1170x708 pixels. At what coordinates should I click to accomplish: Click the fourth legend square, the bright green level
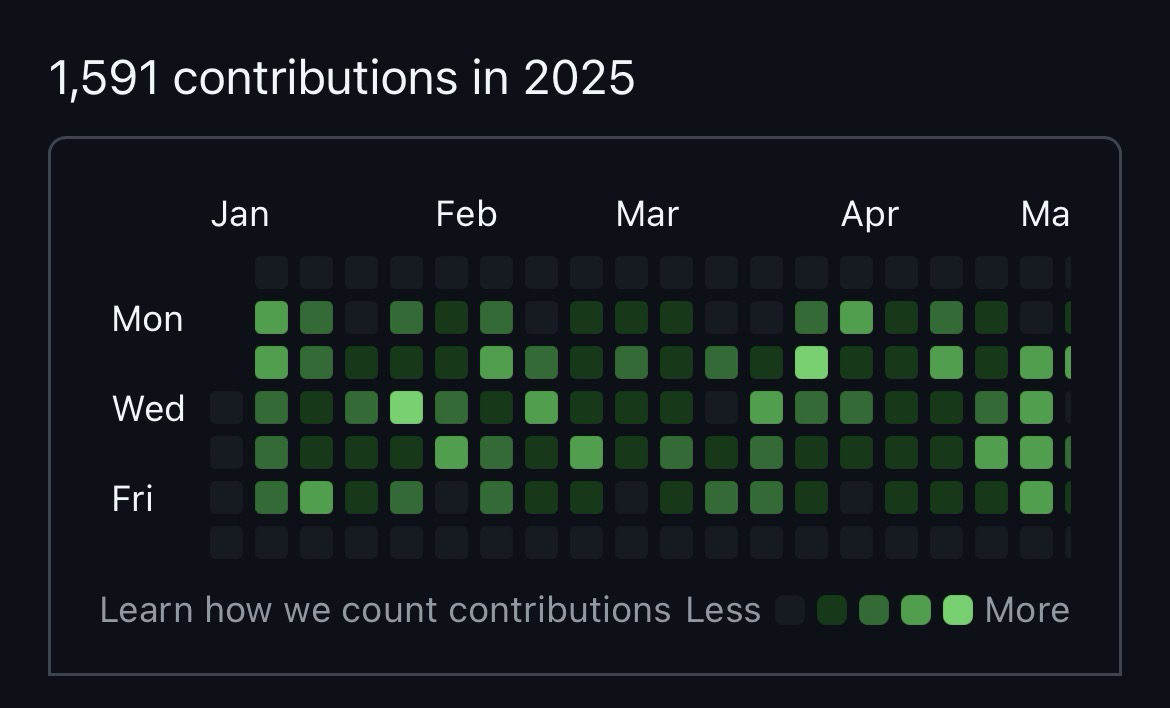[x=916, y=610]
